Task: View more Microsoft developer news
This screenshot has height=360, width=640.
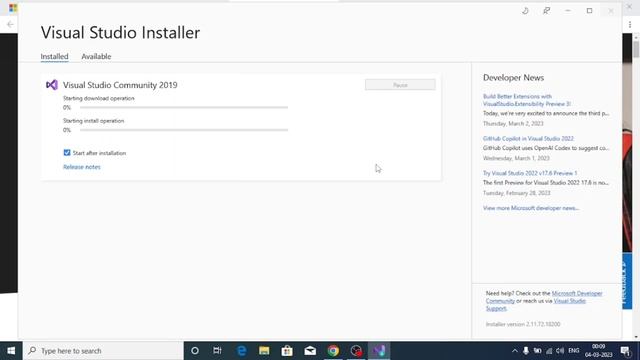Action: coord(531,208)
